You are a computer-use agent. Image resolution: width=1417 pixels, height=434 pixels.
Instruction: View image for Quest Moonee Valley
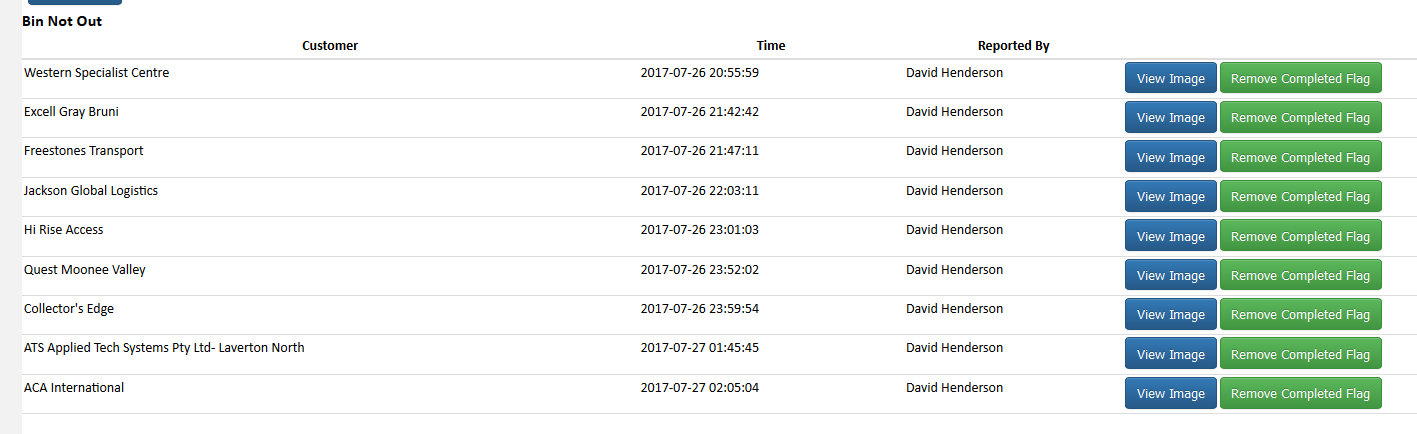click(x=1171, y=275)
